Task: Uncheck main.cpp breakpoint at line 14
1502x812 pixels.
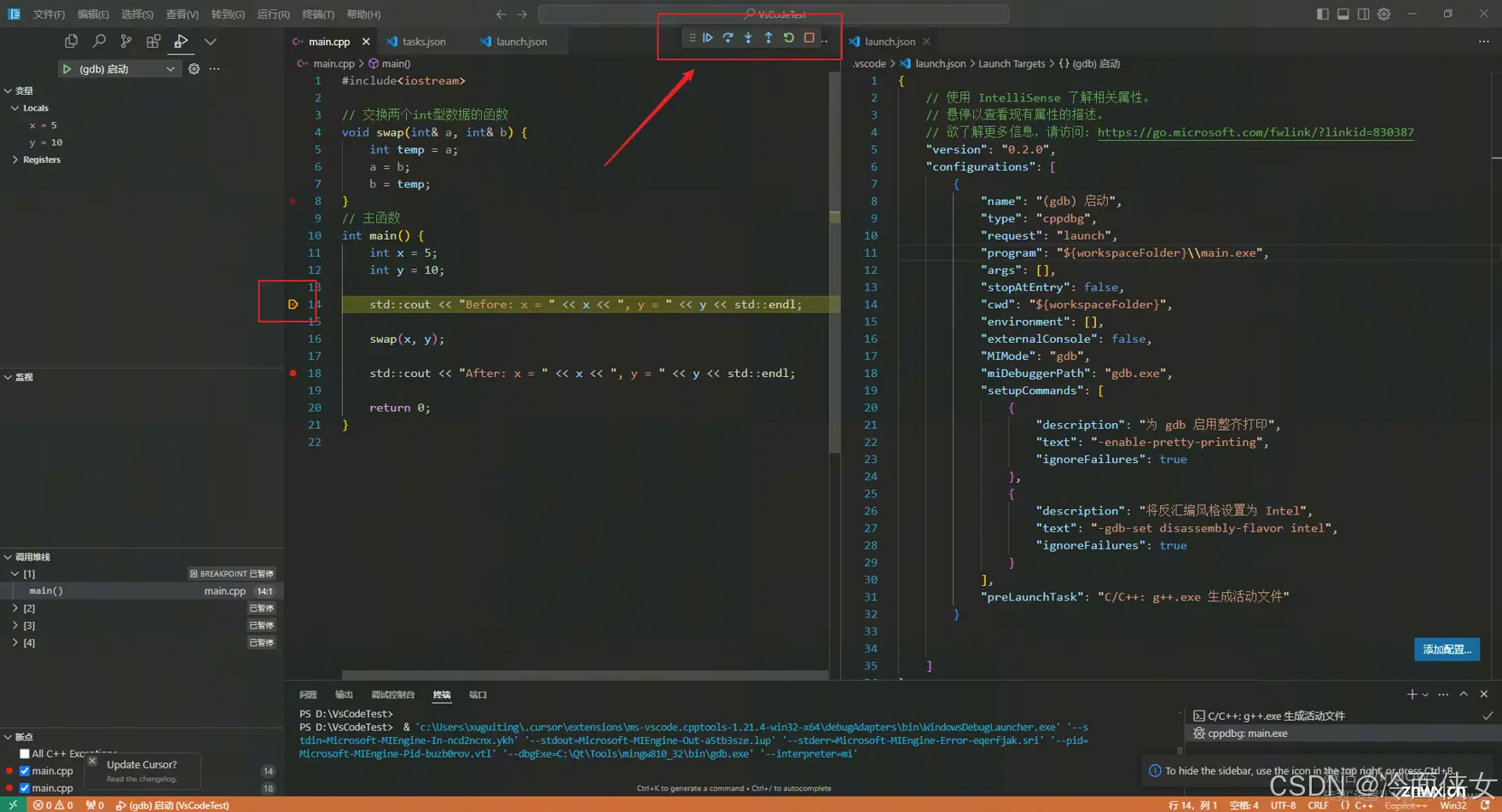Action: click(25, 771)
